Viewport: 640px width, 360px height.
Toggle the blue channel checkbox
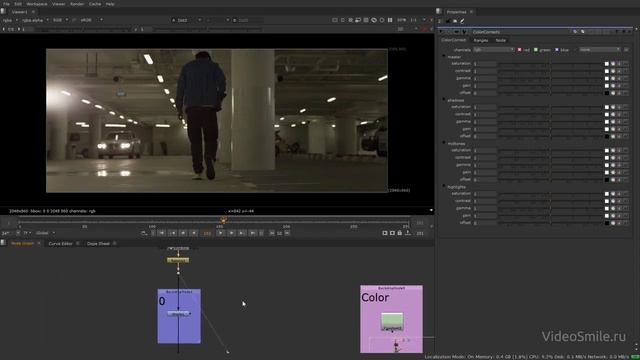(x=557, y=50)
